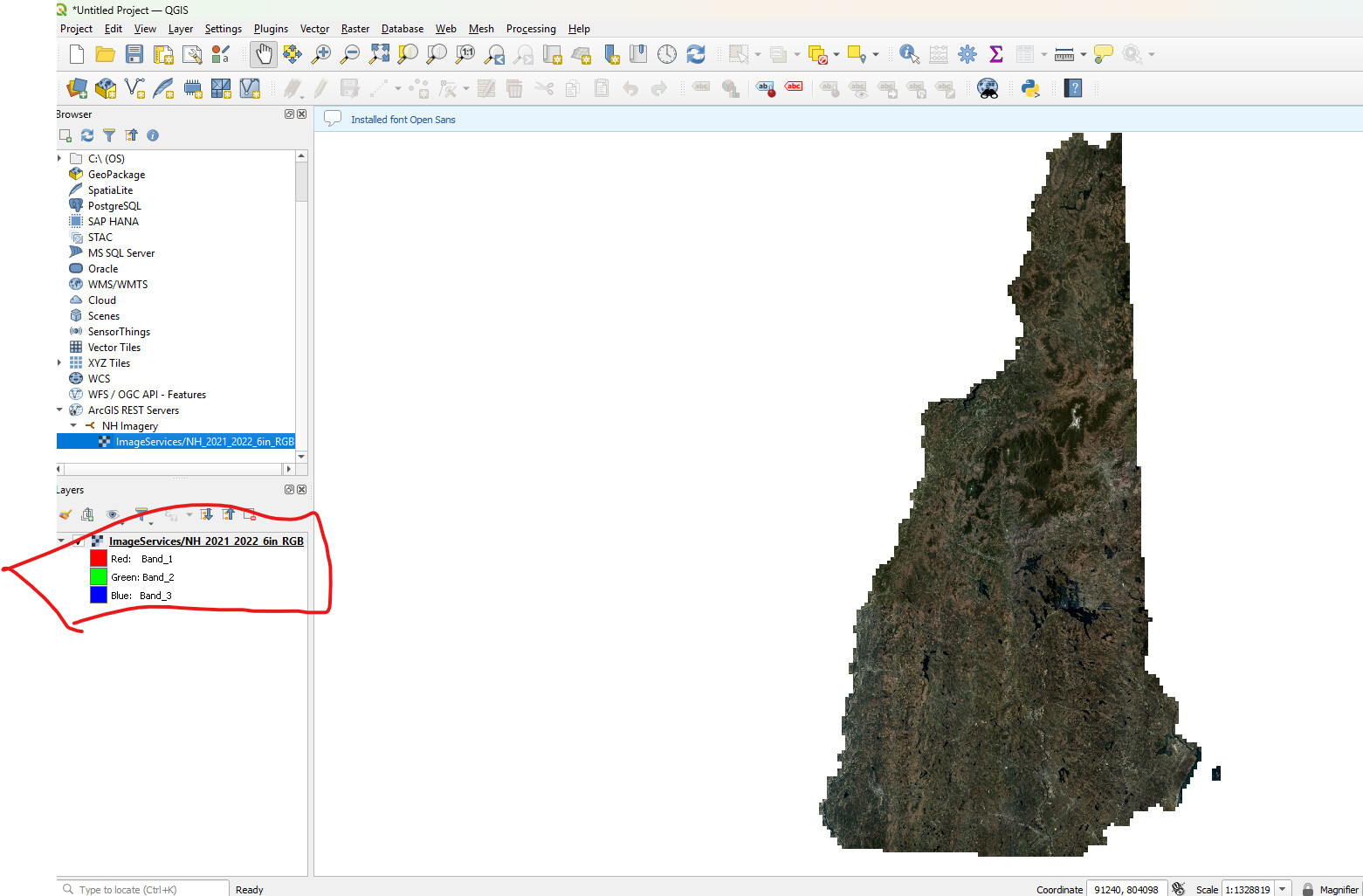
Task: Open the Raster menu
Action: tap(355, 29)
